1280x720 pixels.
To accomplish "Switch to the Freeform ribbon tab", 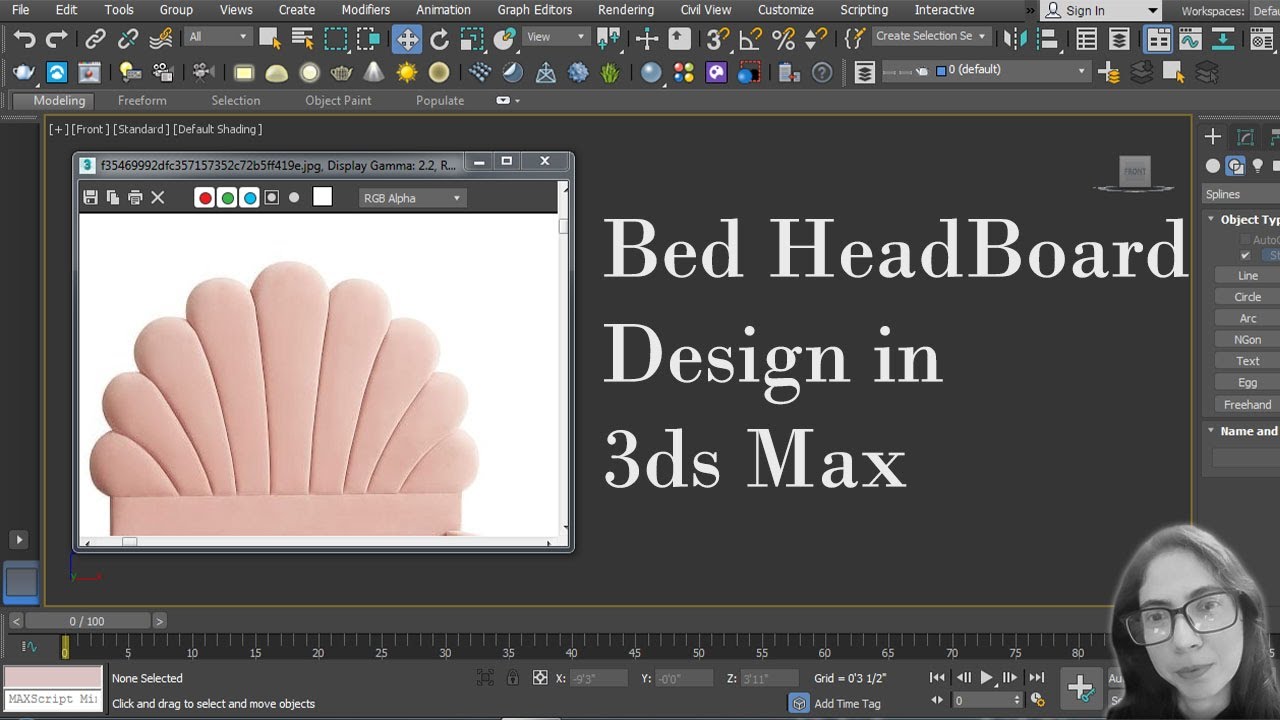I will click(142, 100).
